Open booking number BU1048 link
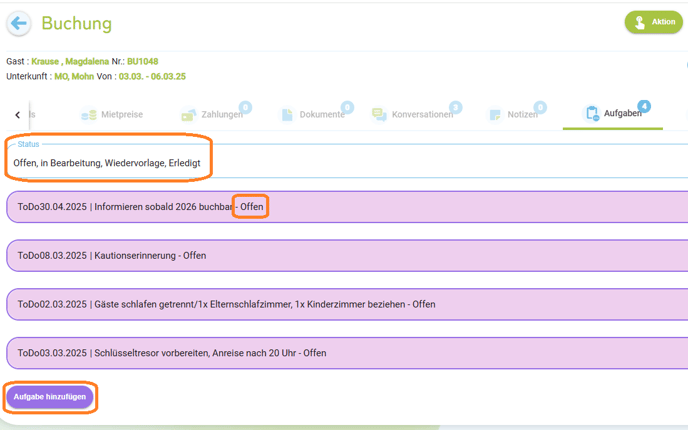The height and width of the screenshot is (430, 688). point(143,61)
